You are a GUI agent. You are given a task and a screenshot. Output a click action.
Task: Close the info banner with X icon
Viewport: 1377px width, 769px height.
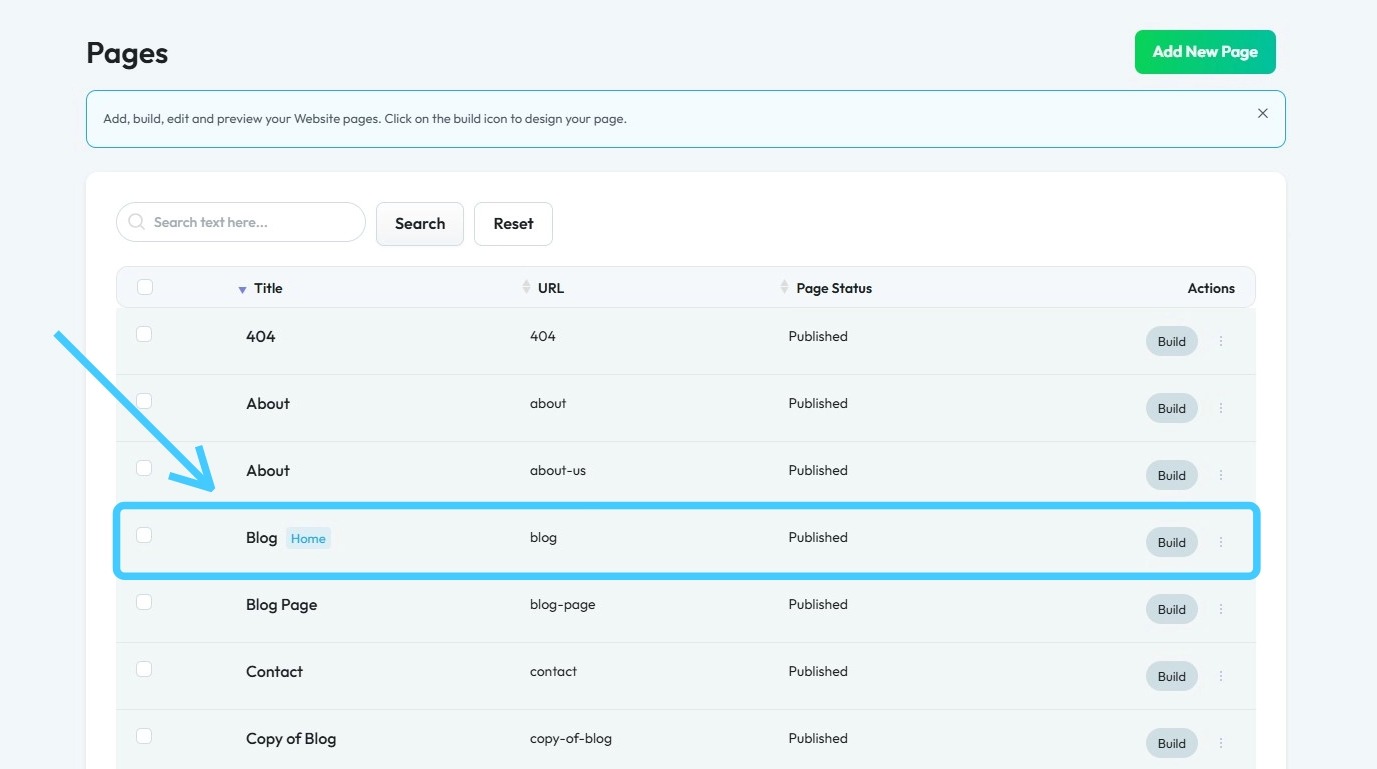point(1263,113)
